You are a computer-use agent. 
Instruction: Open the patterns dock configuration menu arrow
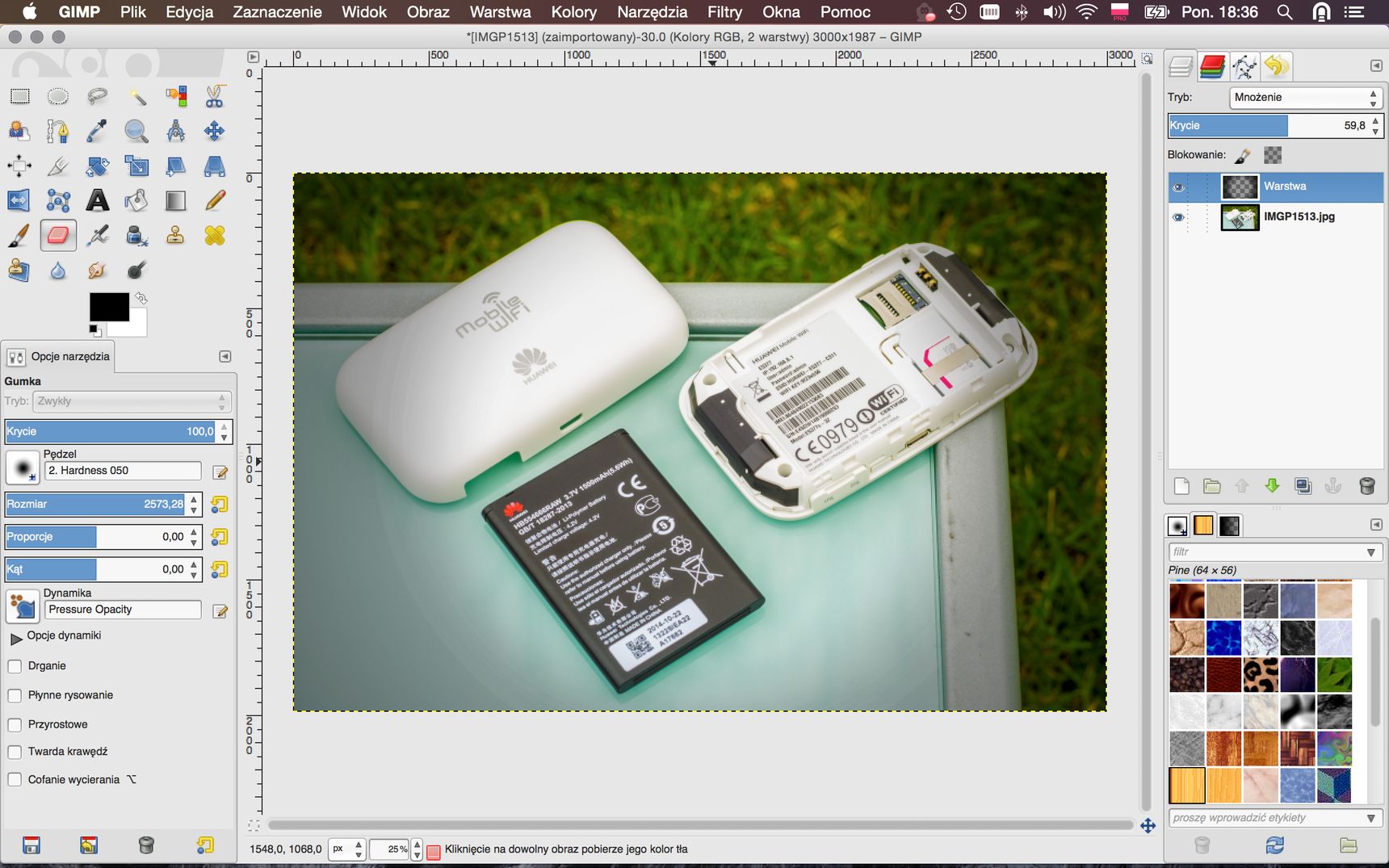click(1376, 525)
